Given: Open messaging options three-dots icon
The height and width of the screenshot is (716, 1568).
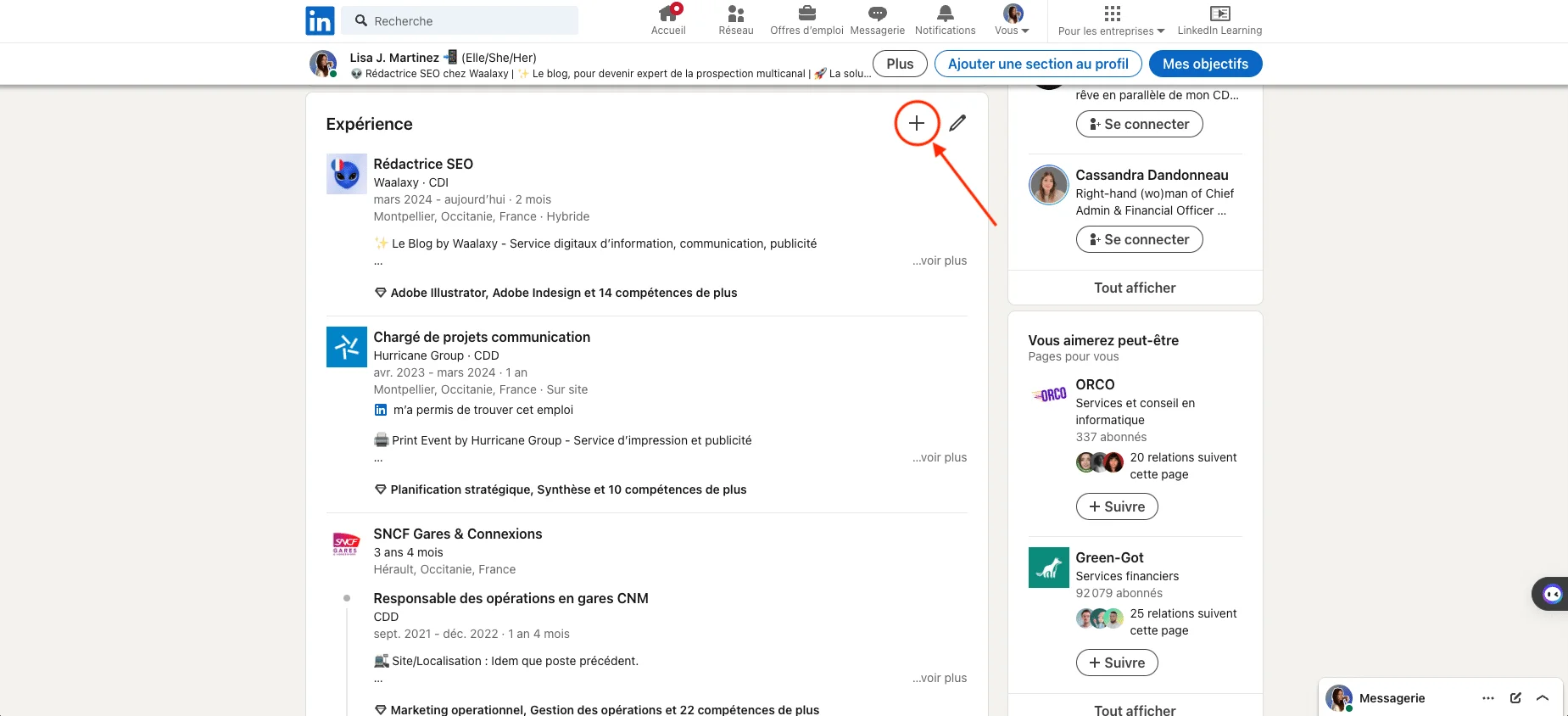Looking at the screenshot, I should coord(1488,698).
